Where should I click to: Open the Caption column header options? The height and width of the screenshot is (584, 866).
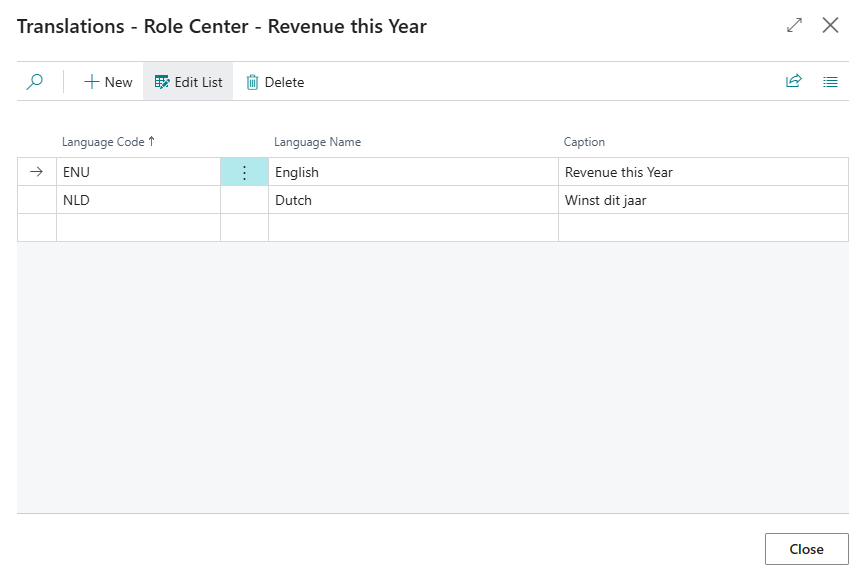[584, 142]
